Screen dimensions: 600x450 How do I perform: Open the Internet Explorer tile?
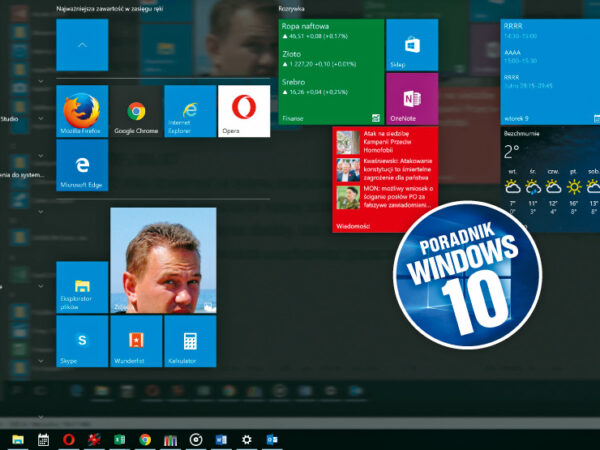click(190, 111)
